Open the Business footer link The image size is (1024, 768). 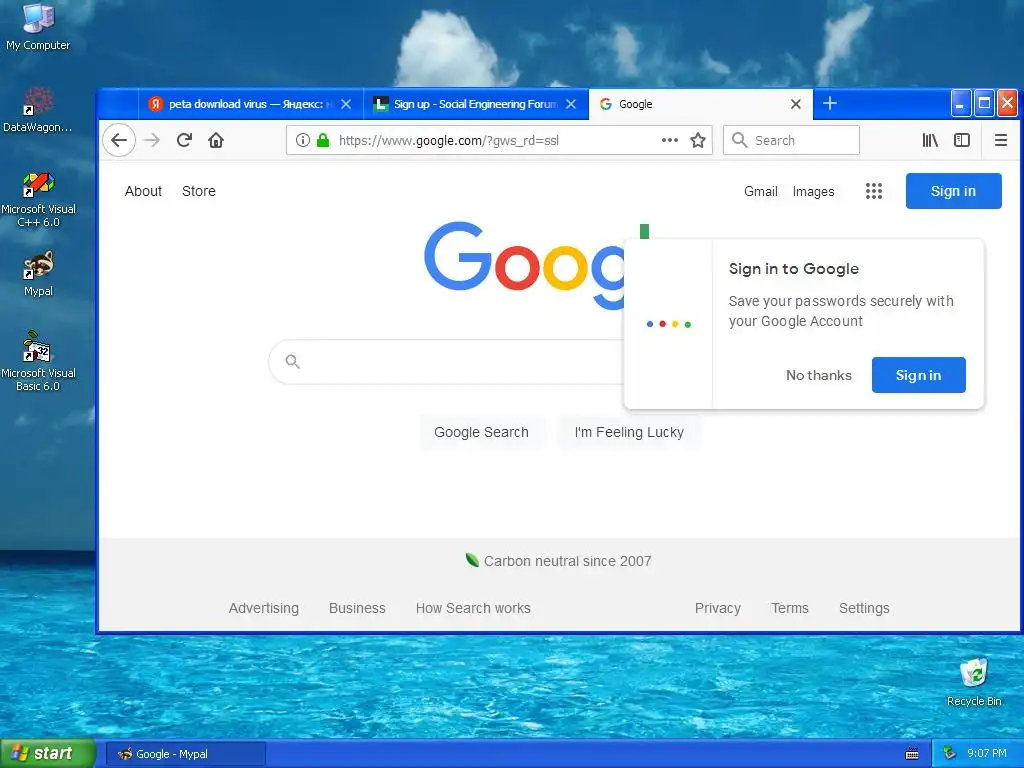(x=357, y=608)
